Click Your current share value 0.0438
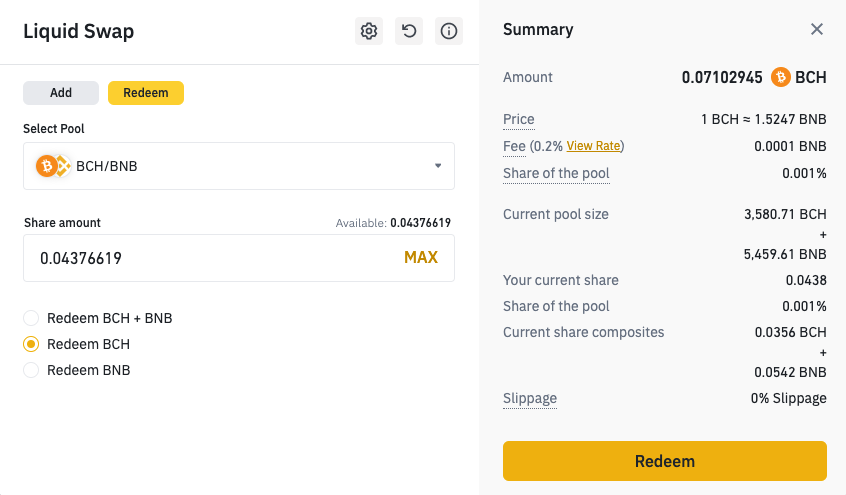 [806, 280]
